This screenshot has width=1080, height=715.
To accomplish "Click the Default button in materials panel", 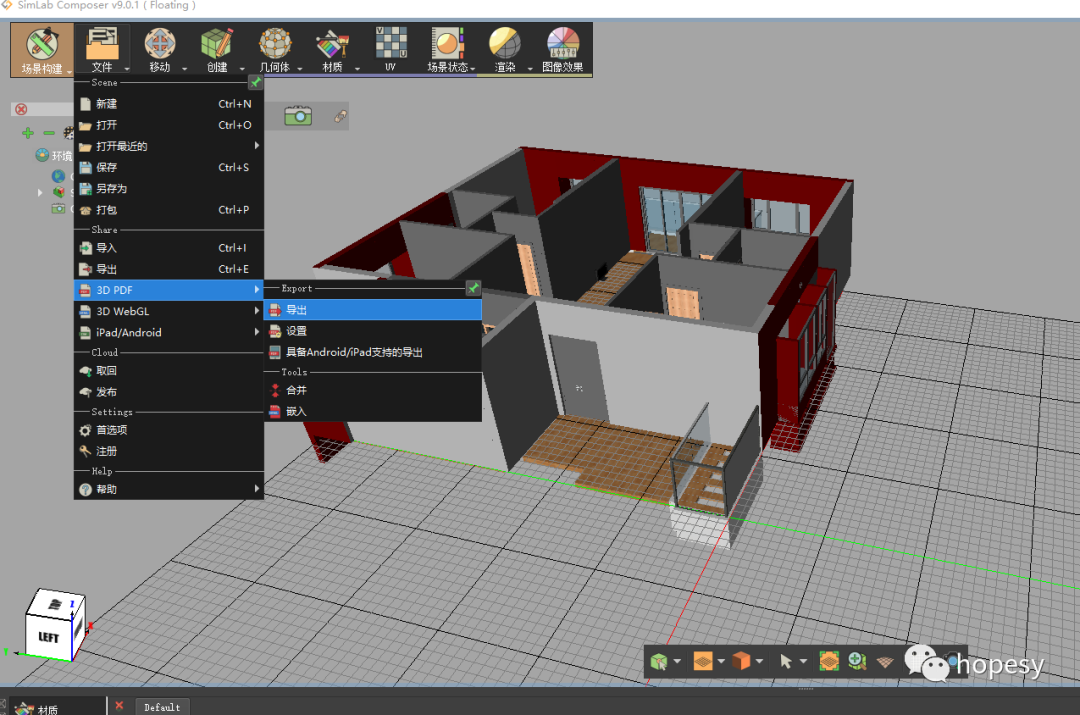I will (162, 707).
